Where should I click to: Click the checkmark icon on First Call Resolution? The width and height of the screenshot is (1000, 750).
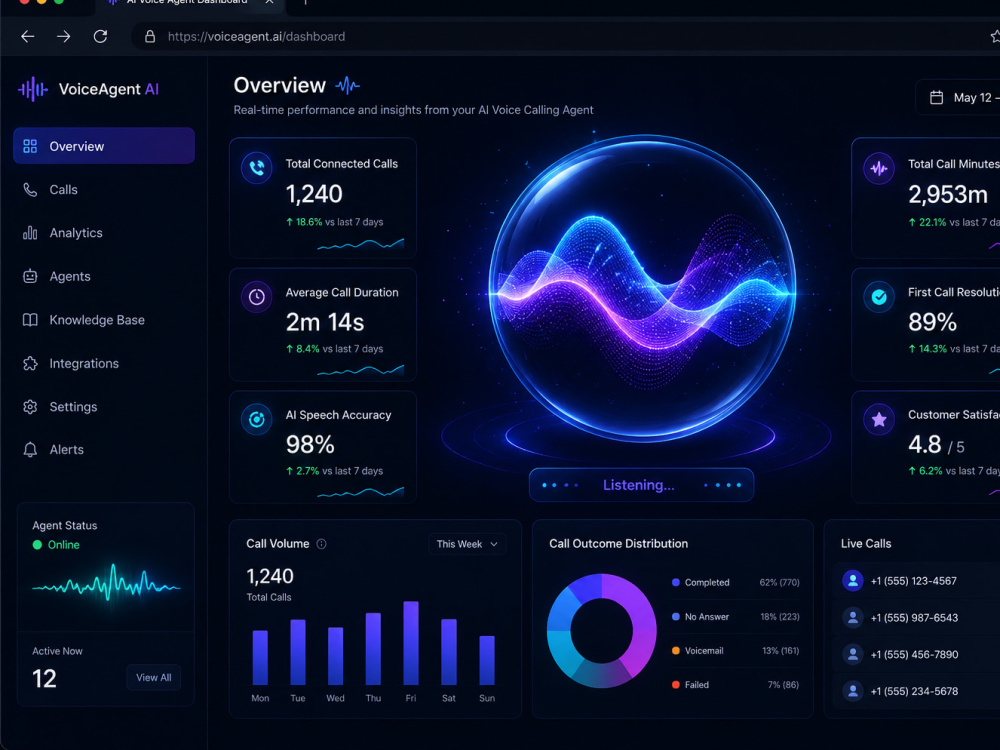879,297
